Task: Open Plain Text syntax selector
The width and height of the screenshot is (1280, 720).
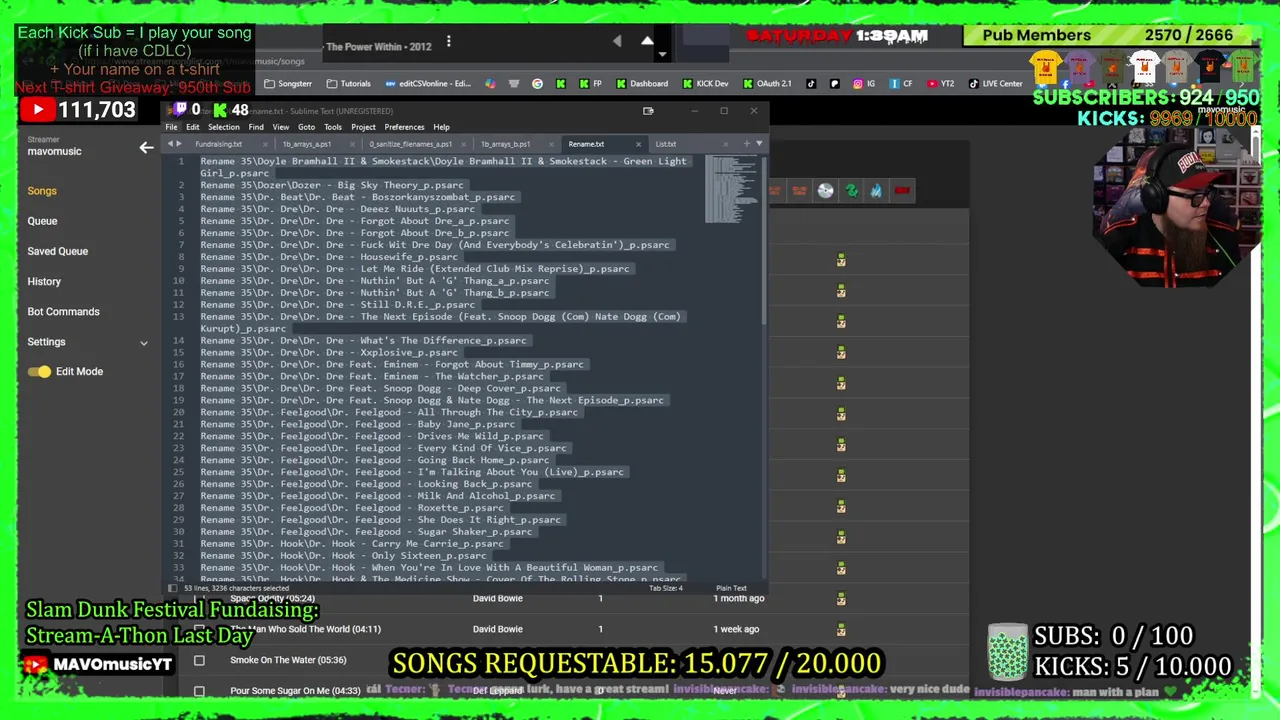Action: point(731,588)
